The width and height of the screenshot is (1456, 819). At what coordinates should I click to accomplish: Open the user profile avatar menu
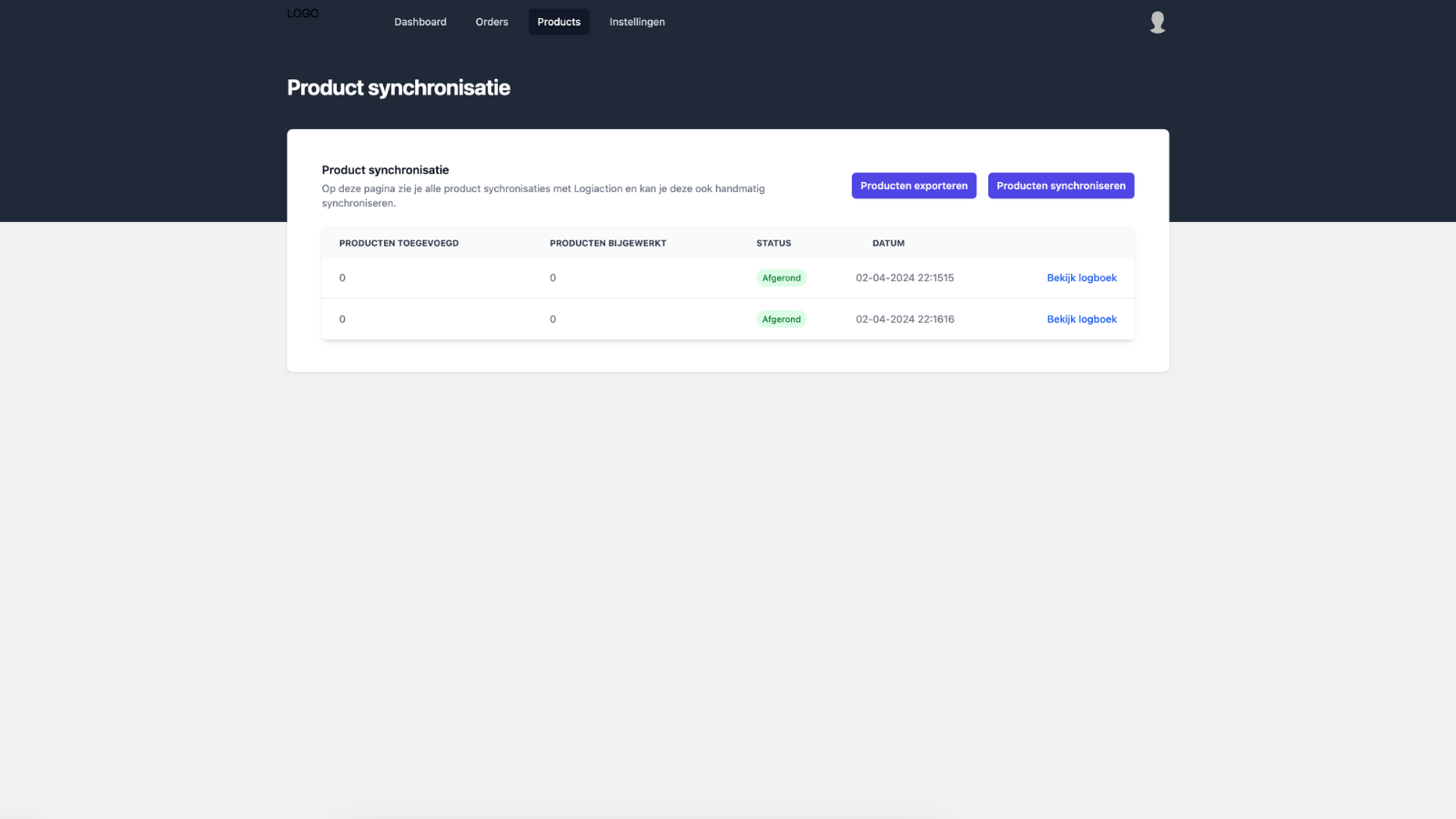[1157, 22]
